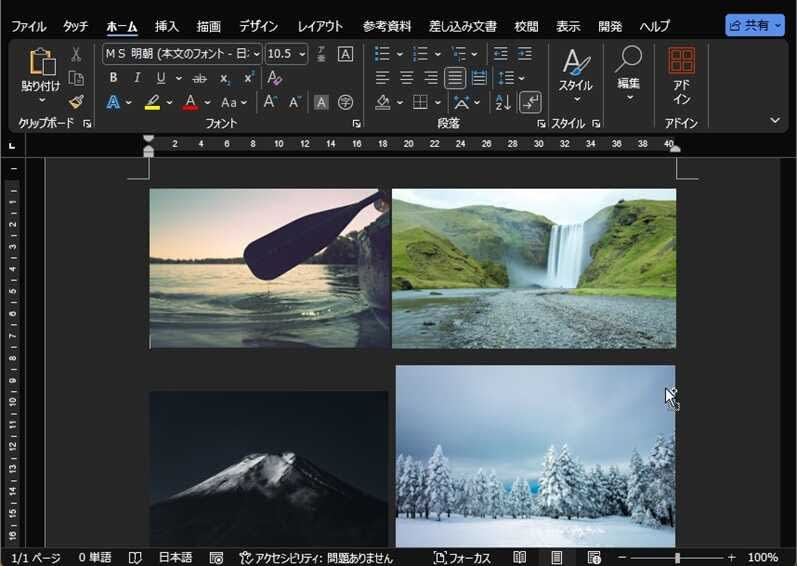Click the Increase Indent icon
This screenshot has height=566, width=797.
(x=525, y=54)
